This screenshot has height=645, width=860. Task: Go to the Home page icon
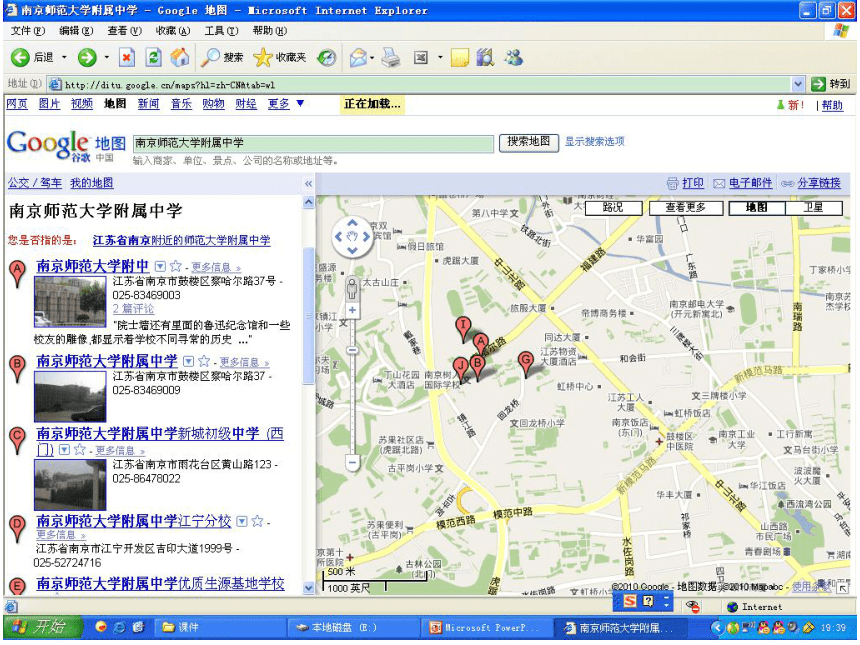tap(180, 57)
